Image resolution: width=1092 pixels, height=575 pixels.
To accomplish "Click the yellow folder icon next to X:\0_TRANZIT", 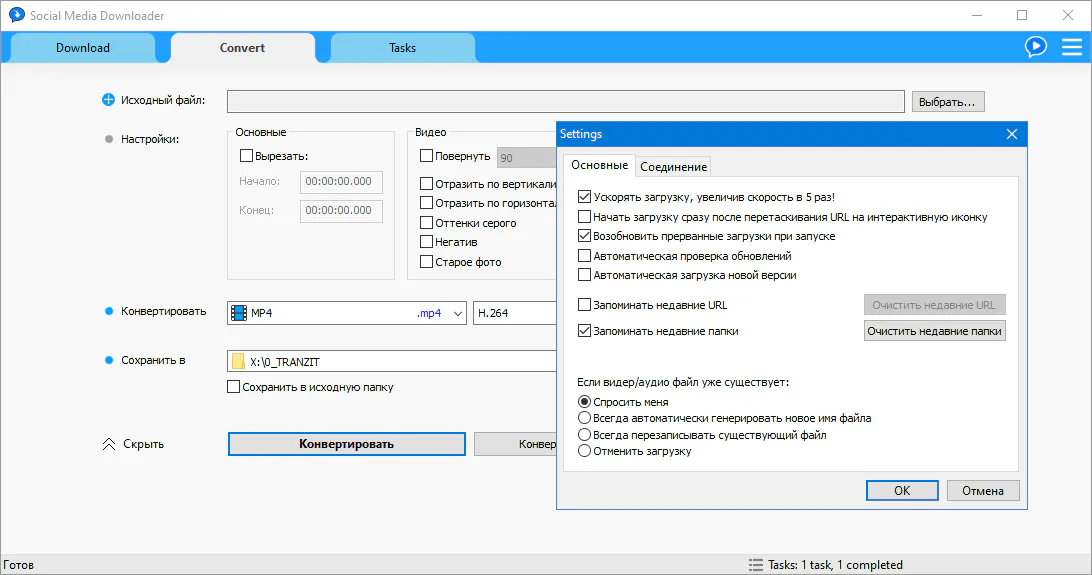I will pos(238,362).
